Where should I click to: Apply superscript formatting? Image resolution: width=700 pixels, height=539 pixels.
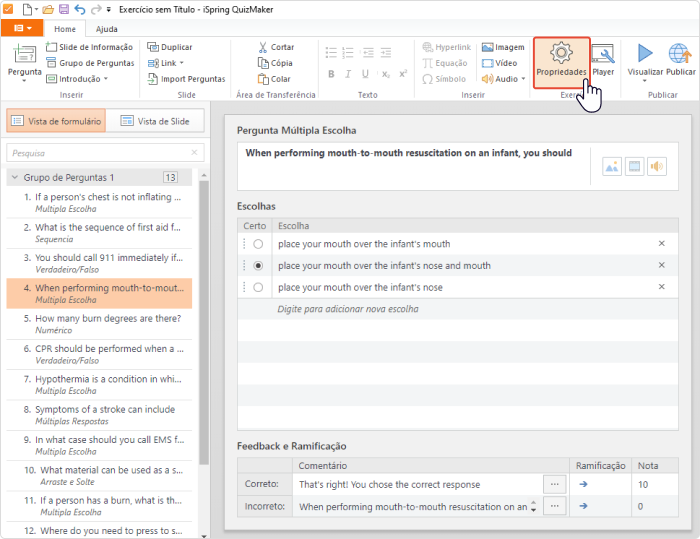click(403, 74)
